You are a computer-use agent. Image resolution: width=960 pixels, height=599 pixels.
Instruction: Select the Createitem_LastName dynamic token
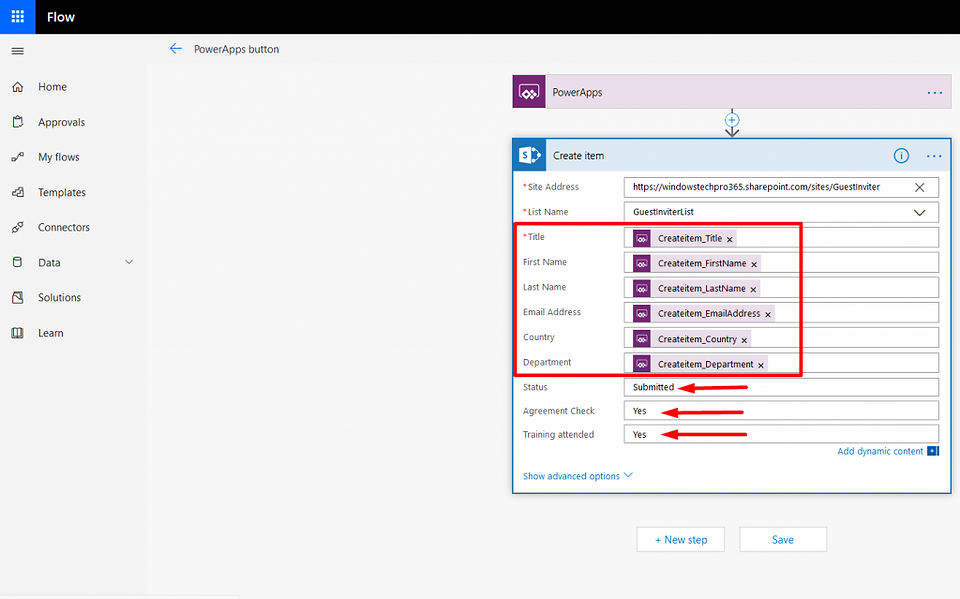click(696, 288)
